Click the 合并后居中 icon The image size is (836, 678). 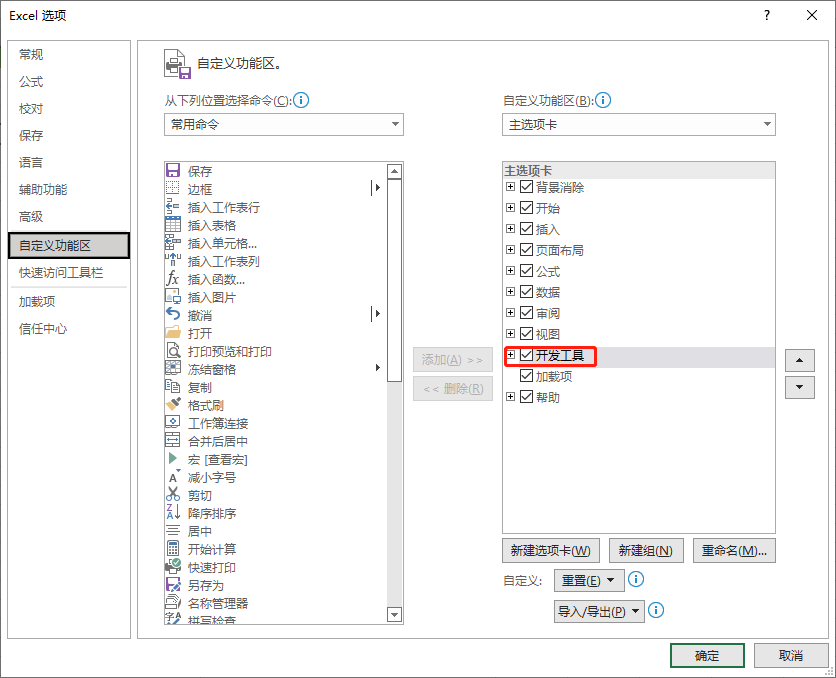173,440
